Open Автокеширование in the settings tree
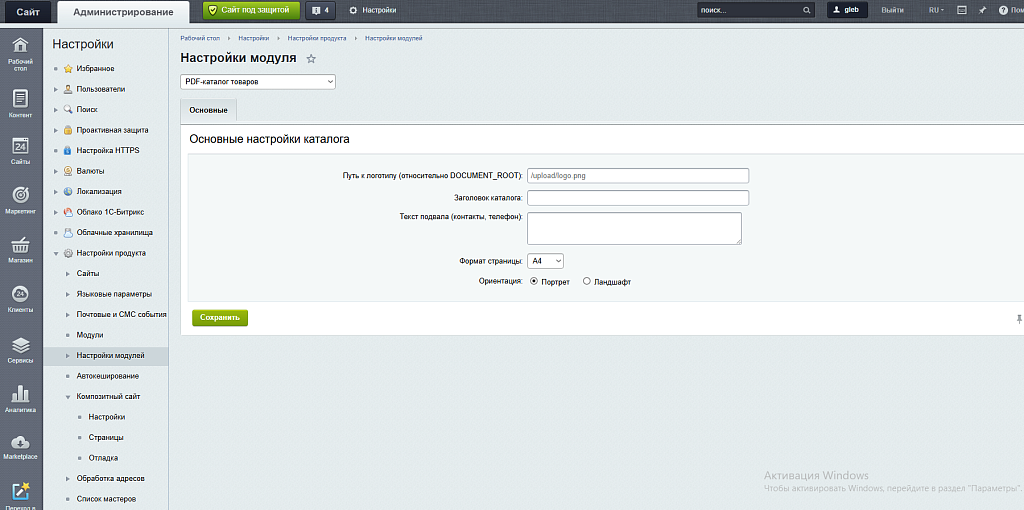Screen dimensions: 1024x510 click(x=107, y=376)
